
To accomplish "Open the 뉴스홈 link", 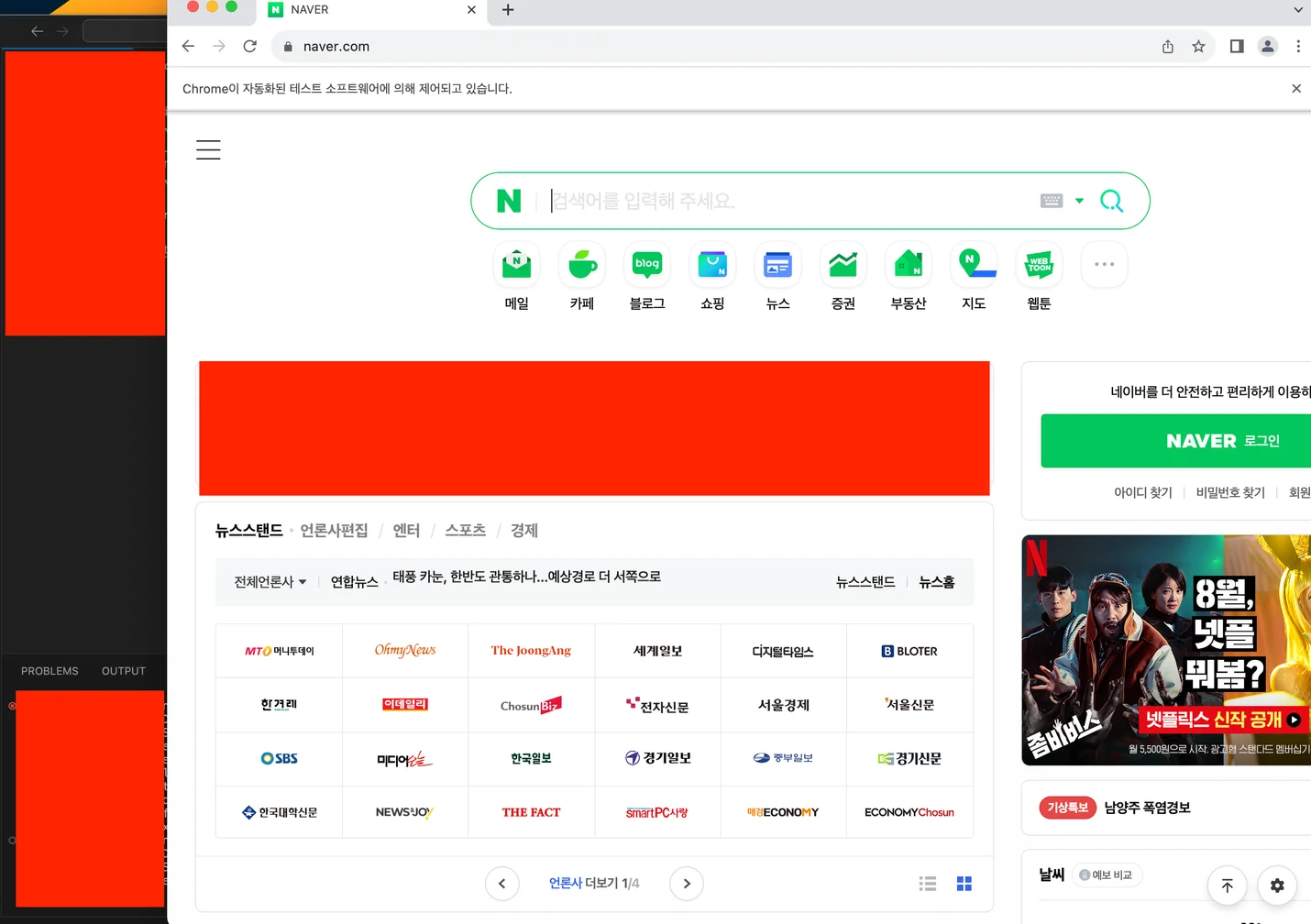I will point(937,582).
